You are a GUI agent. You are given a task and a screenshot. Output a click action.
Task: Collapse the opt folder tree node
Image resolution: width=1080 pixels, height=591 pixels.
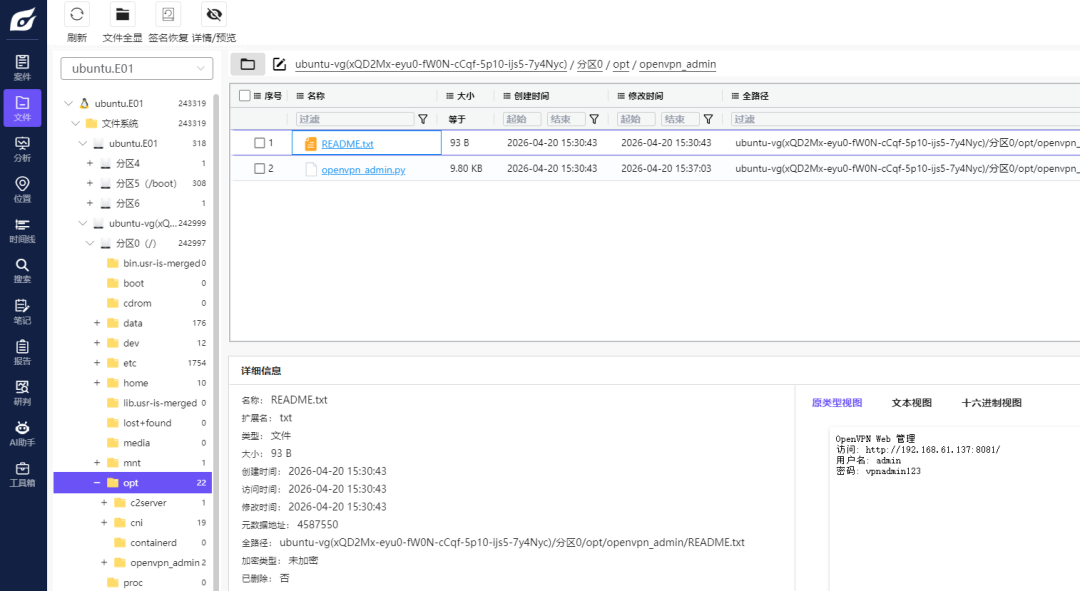97,483
